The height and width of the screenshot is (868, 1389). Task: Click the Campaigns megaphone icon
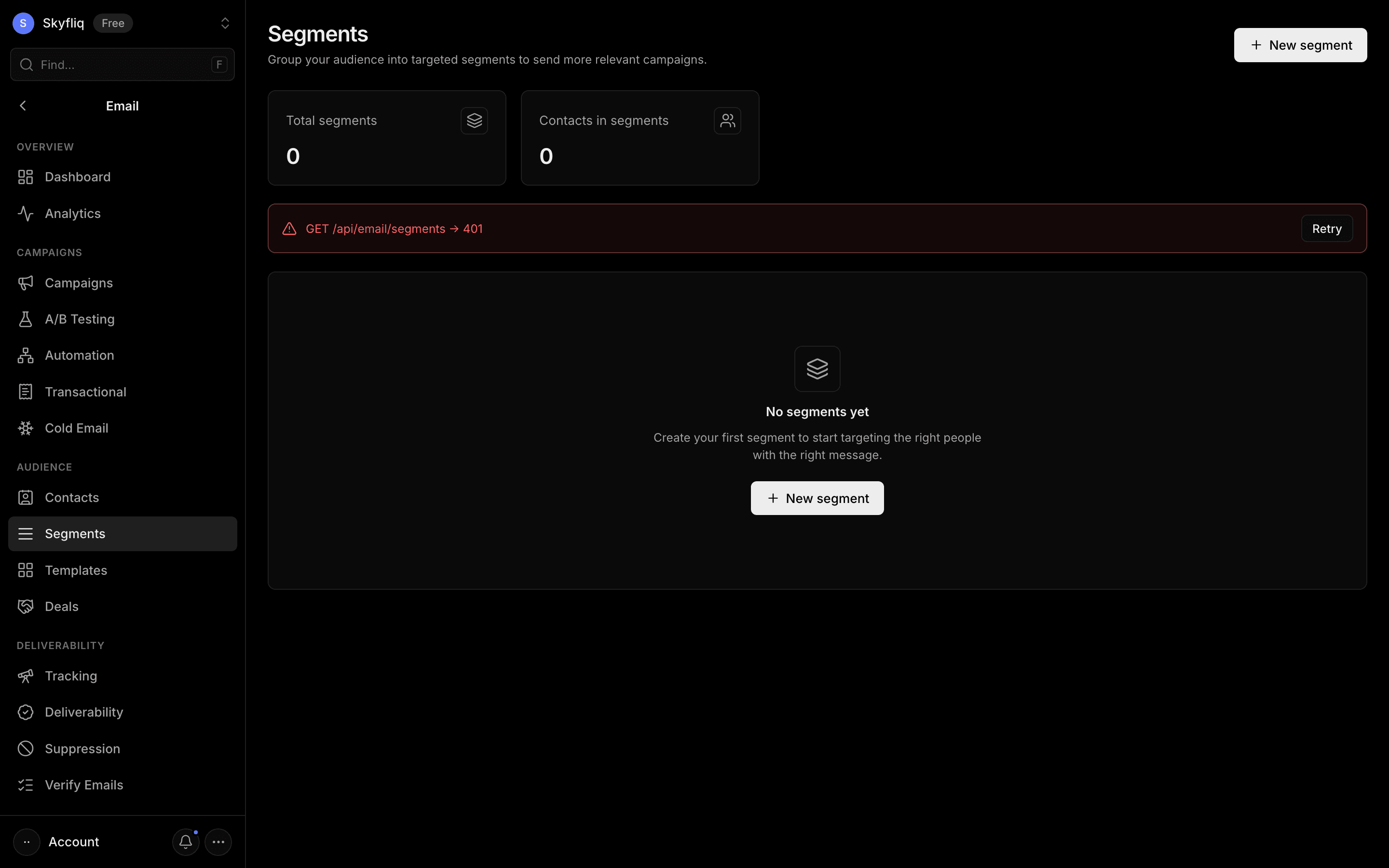25,283
